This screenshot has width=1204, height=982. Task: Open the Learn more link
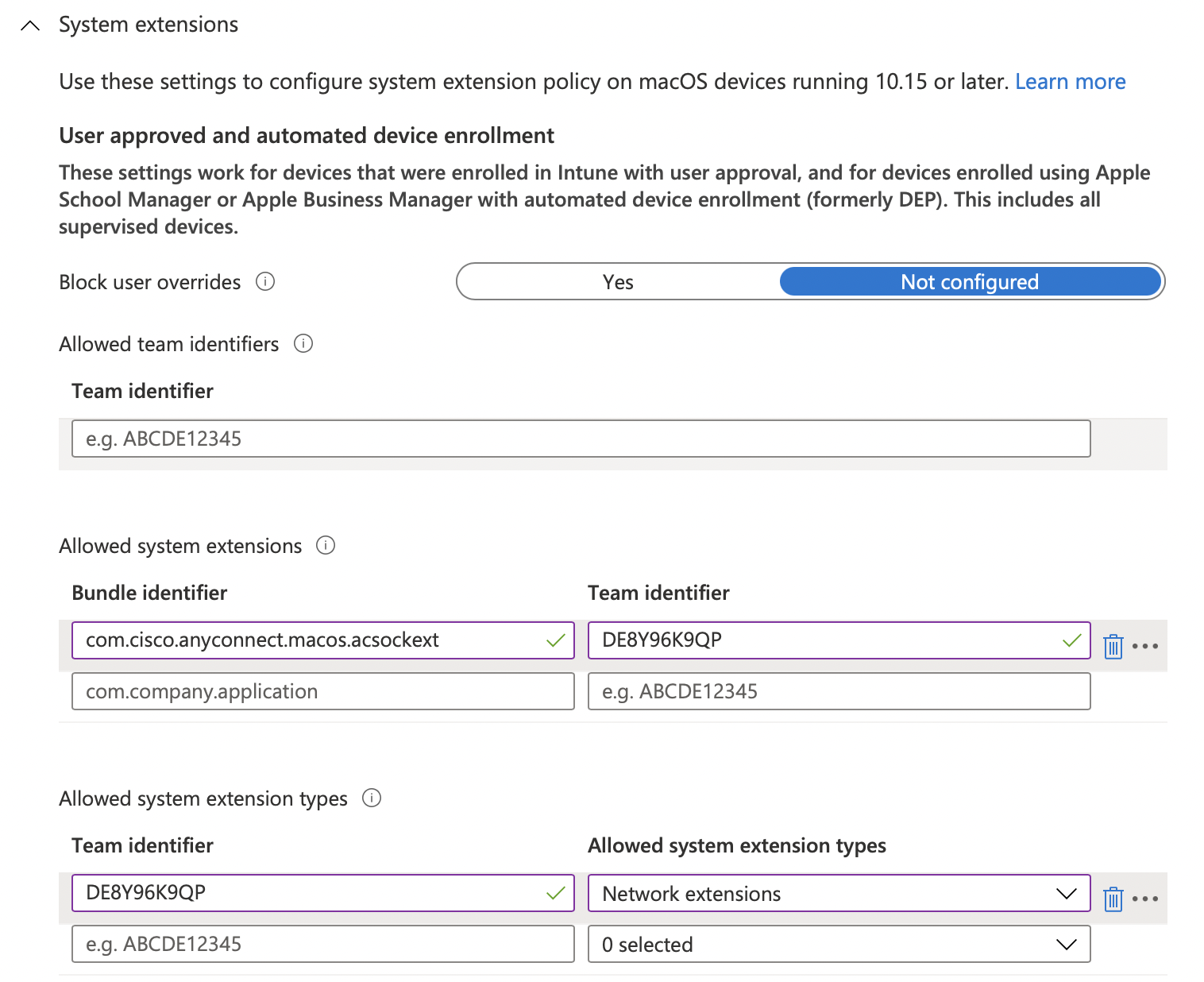(x=1070, y=81)
